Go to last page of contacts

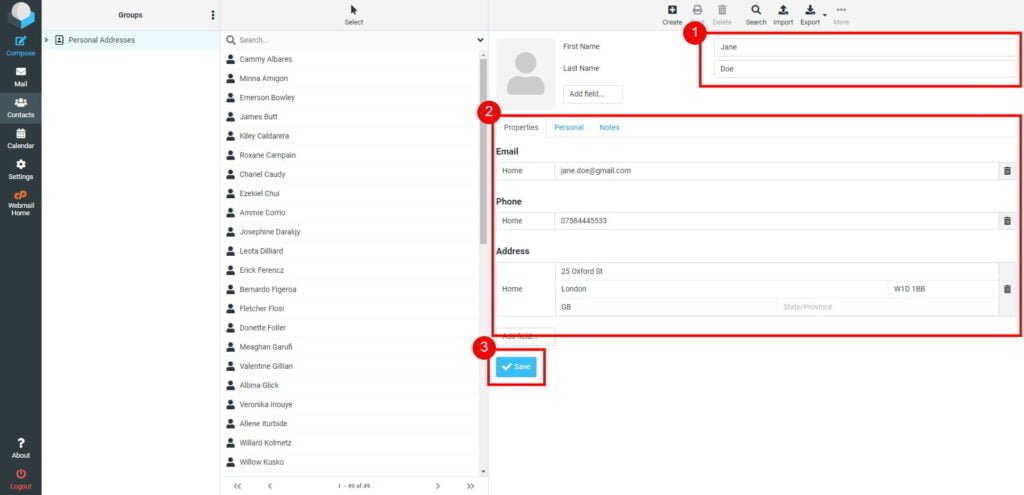click(470, 486)
